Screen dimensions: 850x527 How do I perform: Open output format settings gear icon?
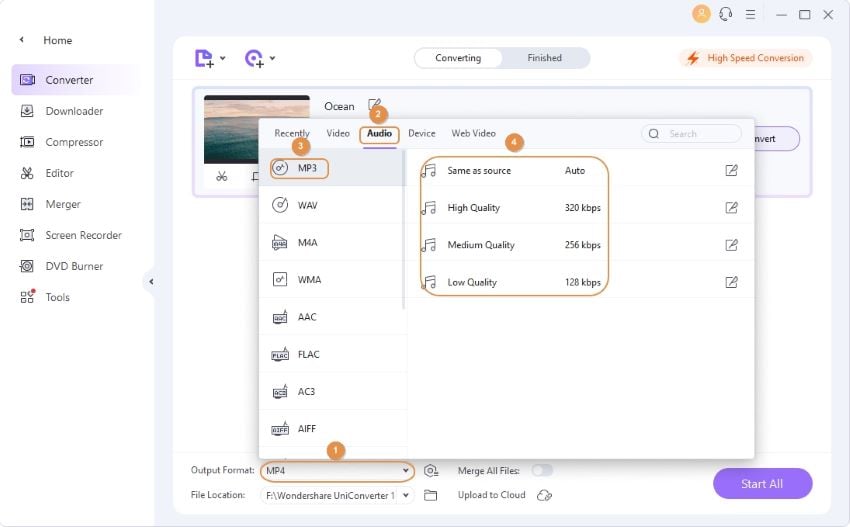(431, 471)
